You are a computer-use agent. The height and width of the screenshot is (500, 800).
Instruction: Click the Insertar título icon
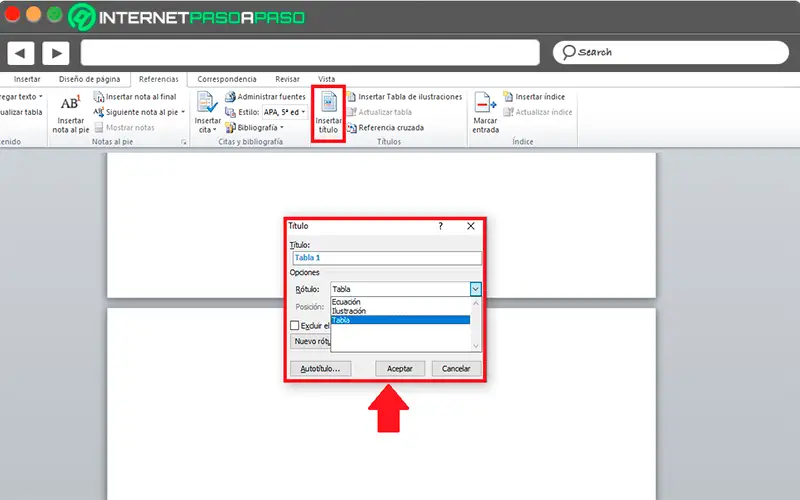tap(329, 102)
